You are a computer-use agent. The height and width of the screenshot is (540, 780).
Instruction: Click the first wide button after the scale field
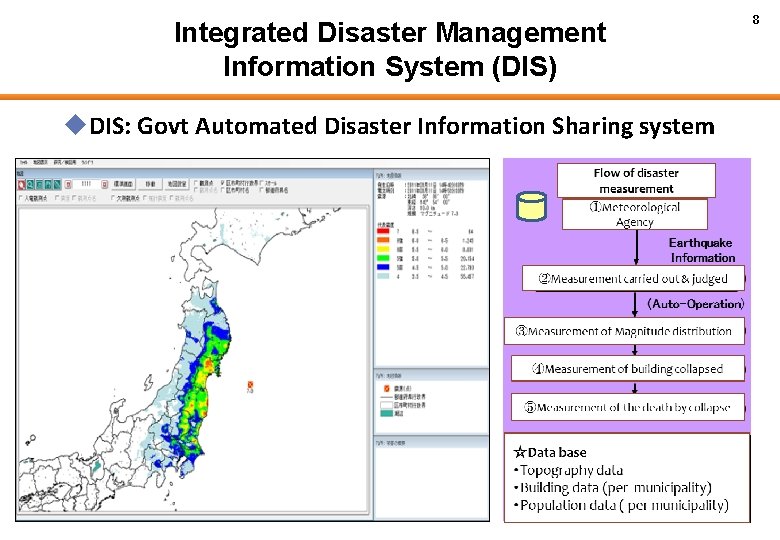click(x=123, y=184)
